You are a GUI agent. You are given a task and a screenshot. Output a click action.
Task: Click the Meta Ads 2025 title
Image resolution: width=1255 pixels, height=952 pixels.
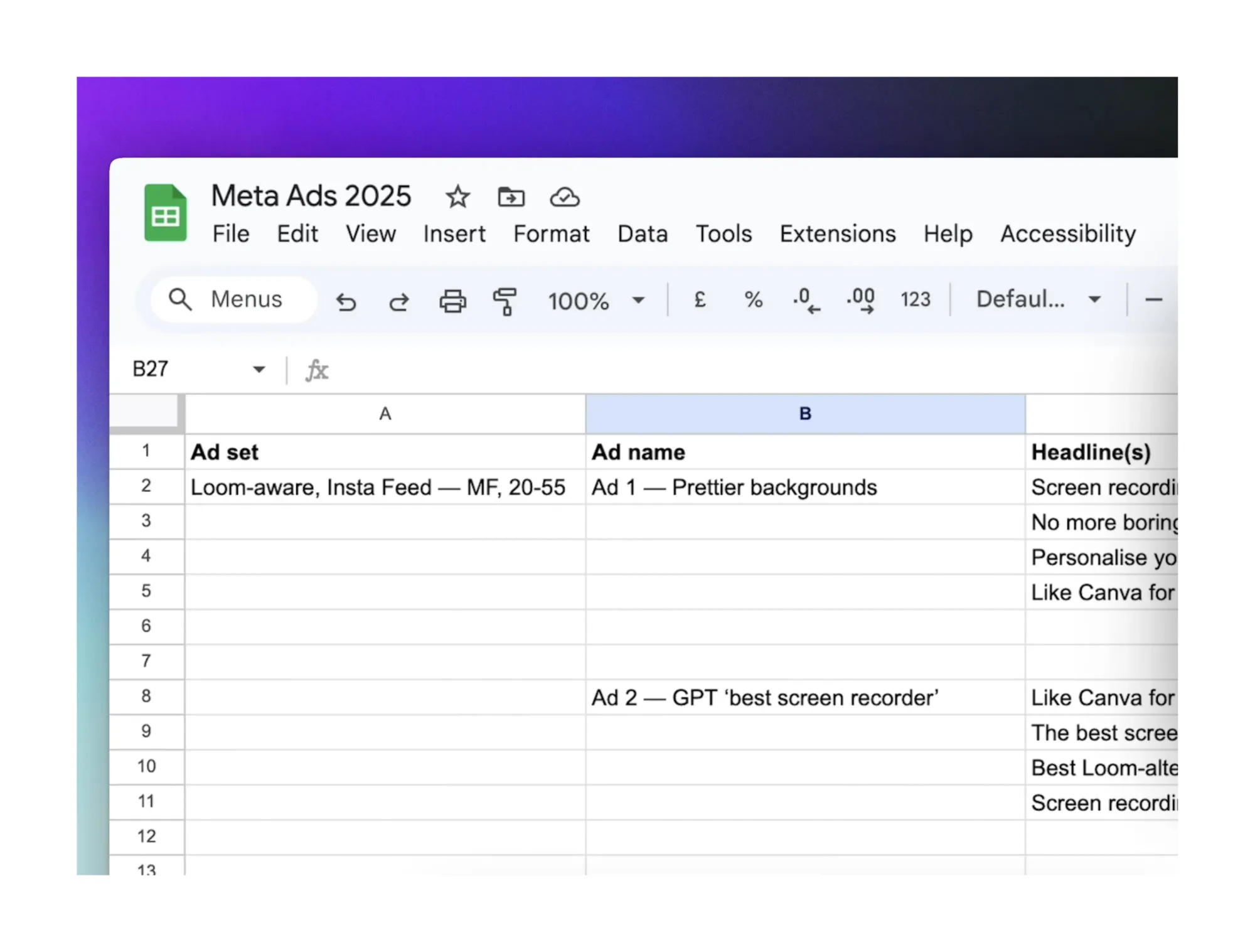pos(311,196)
